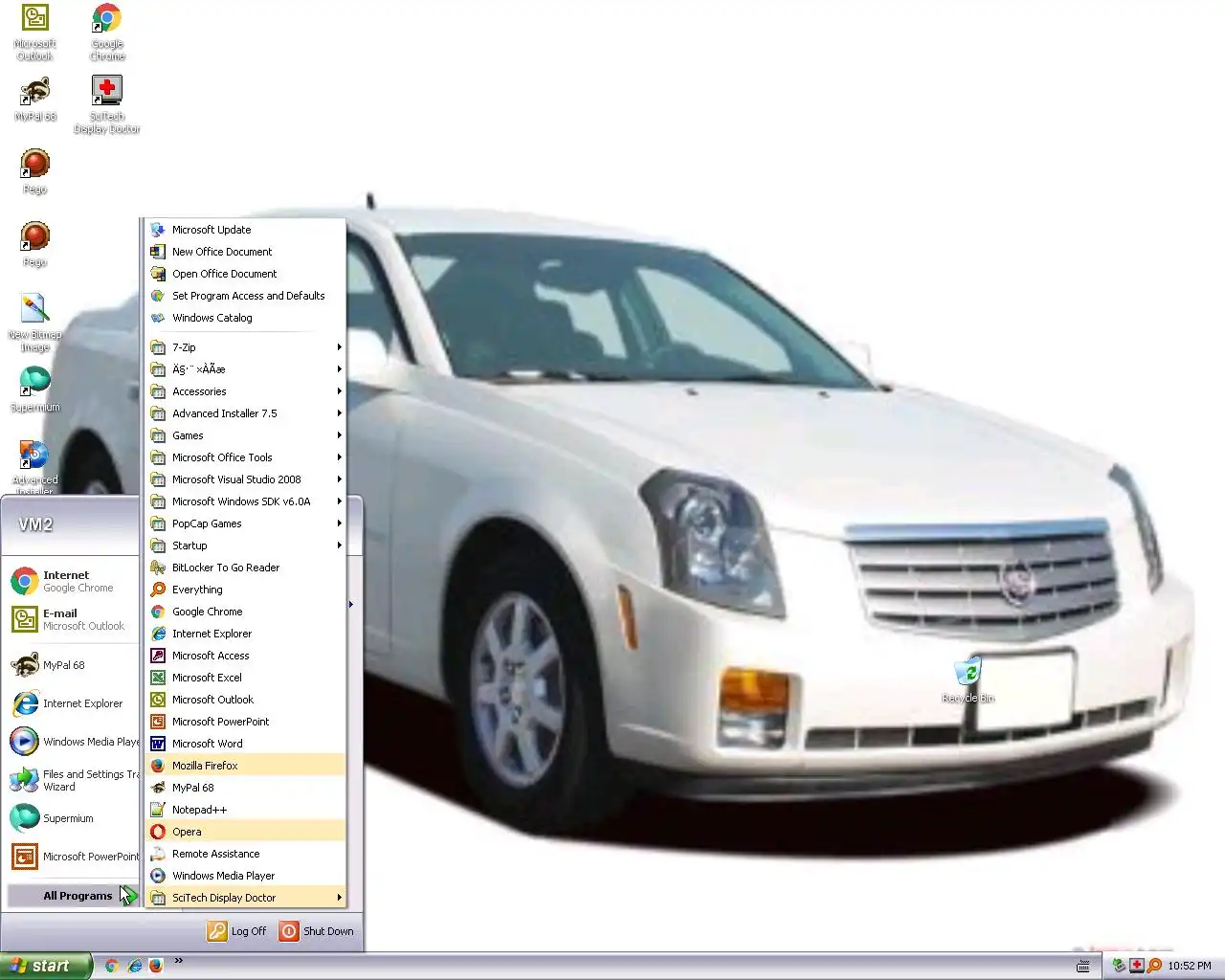This screenshot has height=980, width=1225.
Task: Launch Microsoft PowerPoint from All Programs list
Action: (245, 722)
